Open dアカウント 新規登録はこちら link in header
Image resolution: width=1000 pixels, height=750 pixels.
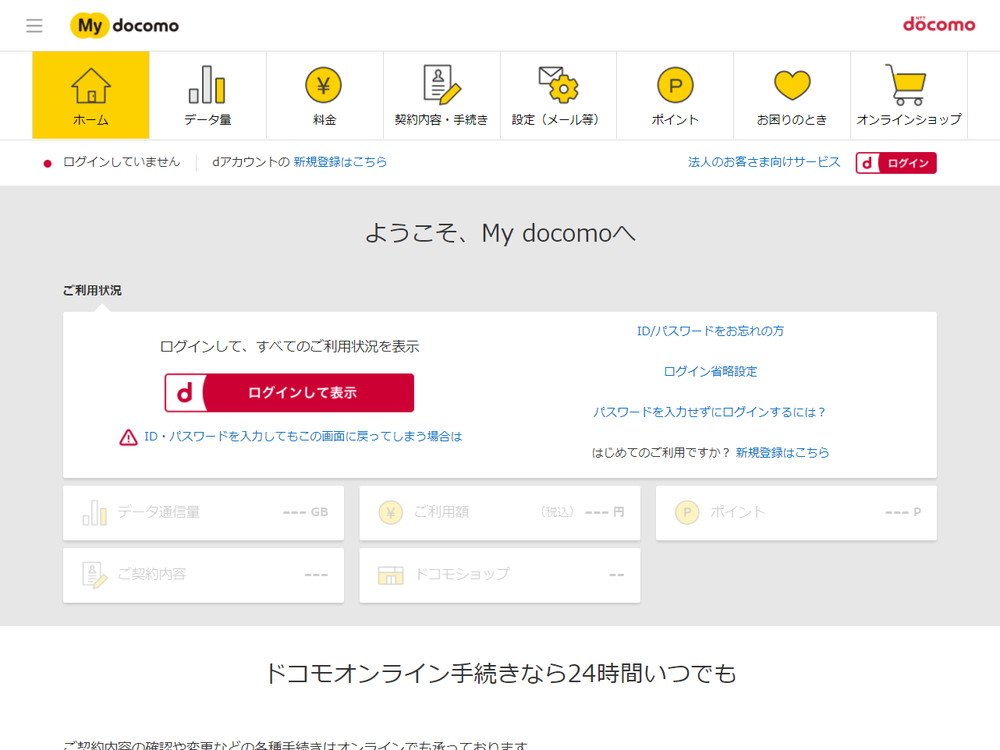pos(340,162)
